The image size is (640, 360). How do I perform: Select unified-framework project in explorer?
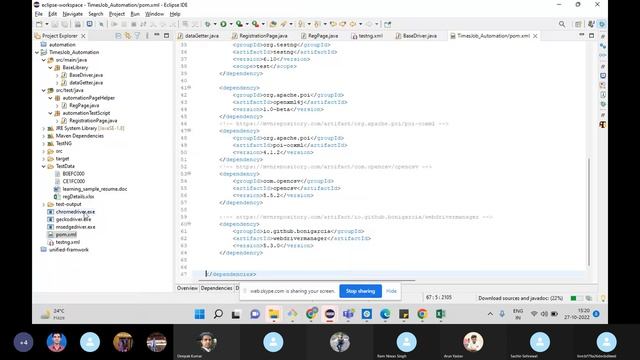pos(69,250)
